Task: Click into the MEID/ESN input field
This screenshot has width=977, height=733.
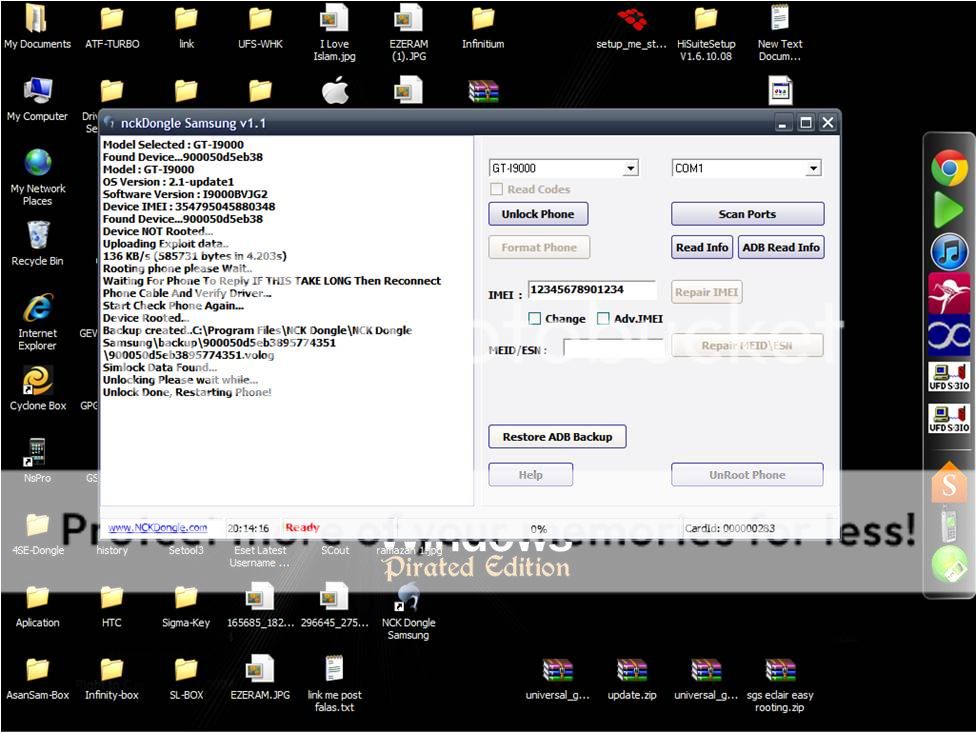Action: 614,348
